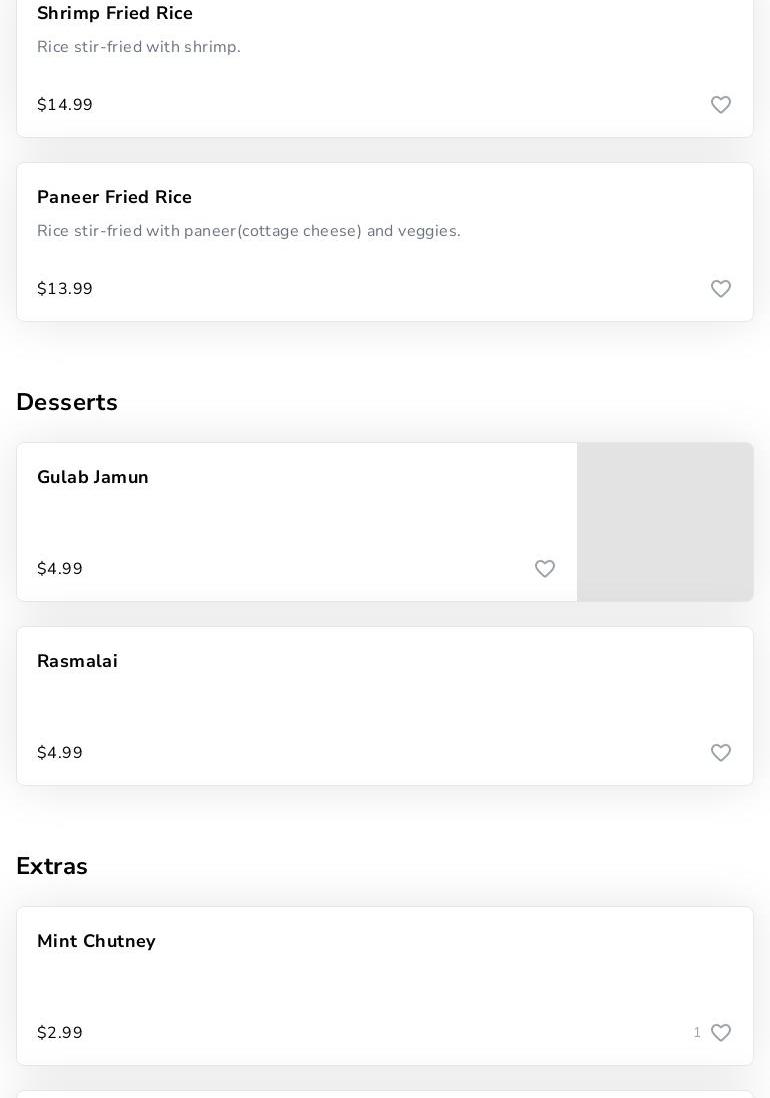Viewport: 770px width, 1098px height.
Task: Click the Desserts section heading
Action: [67, 402]
